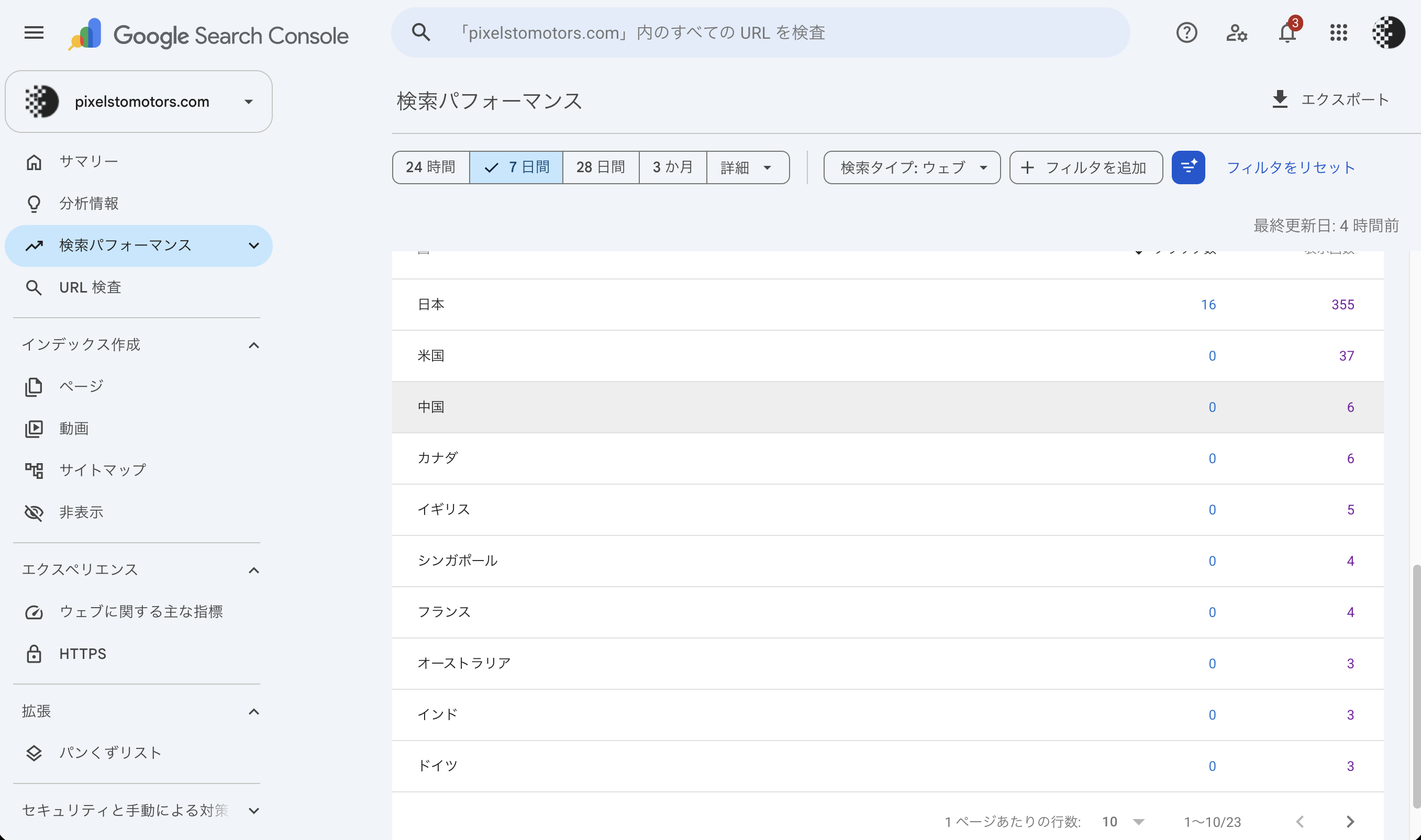The image size is (1421, 840).
Task: Open the help question mark icon
Action: point(1186,33)
